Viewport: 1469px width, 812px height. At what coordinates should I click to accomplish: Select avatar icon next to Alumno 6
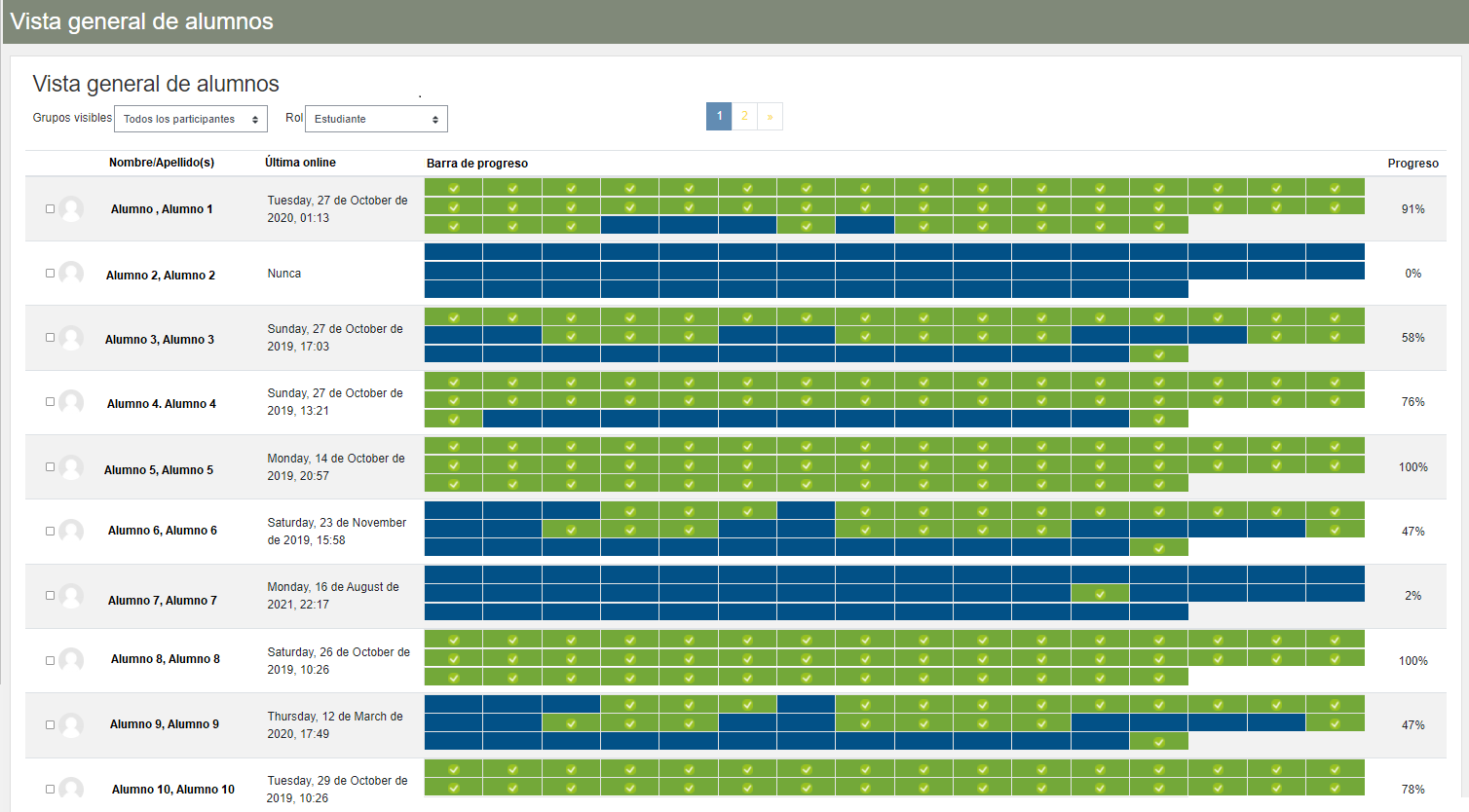point(71,531)
